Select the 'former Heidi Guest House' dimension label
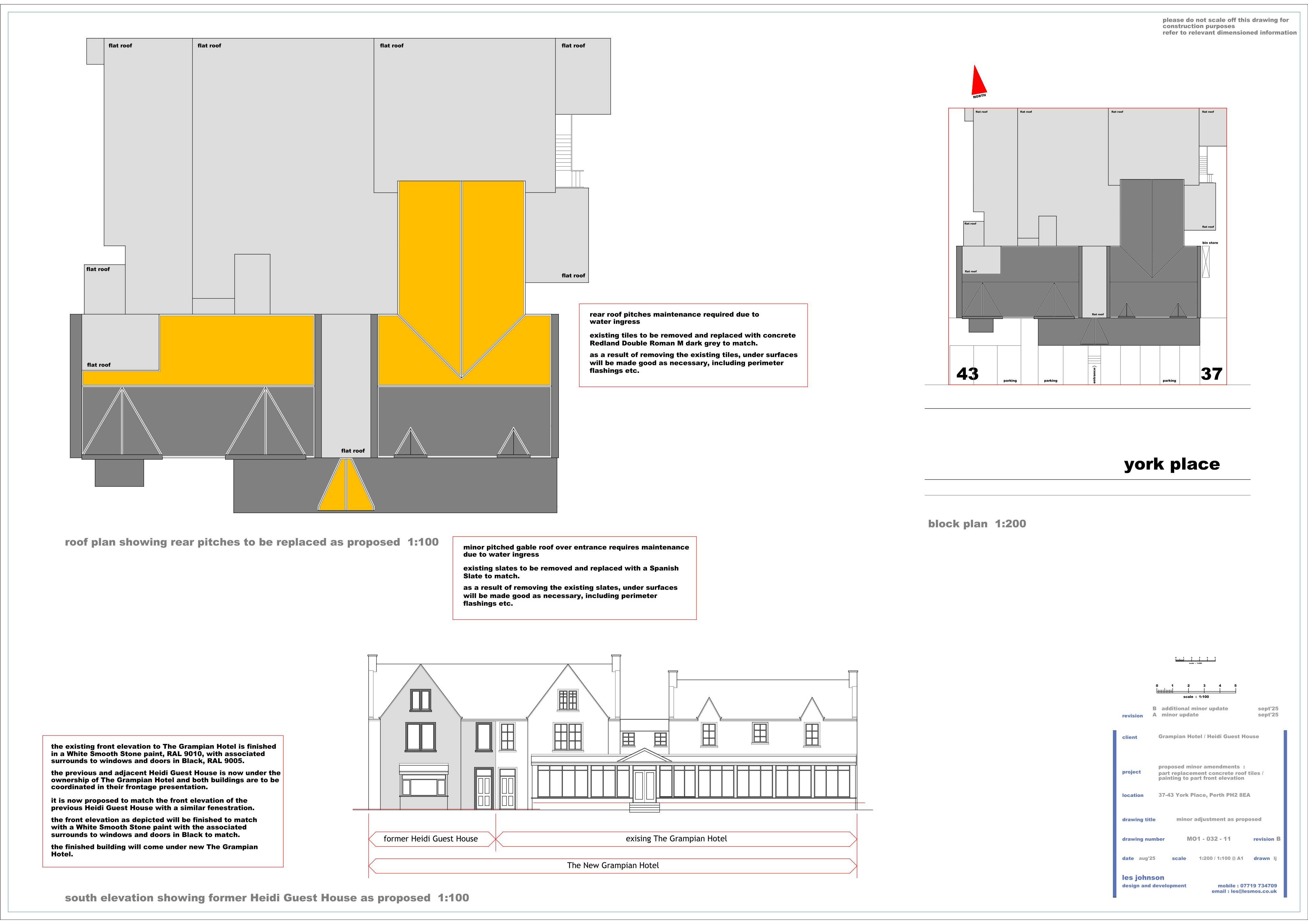The image size is (1308, 924). (431, 838)
